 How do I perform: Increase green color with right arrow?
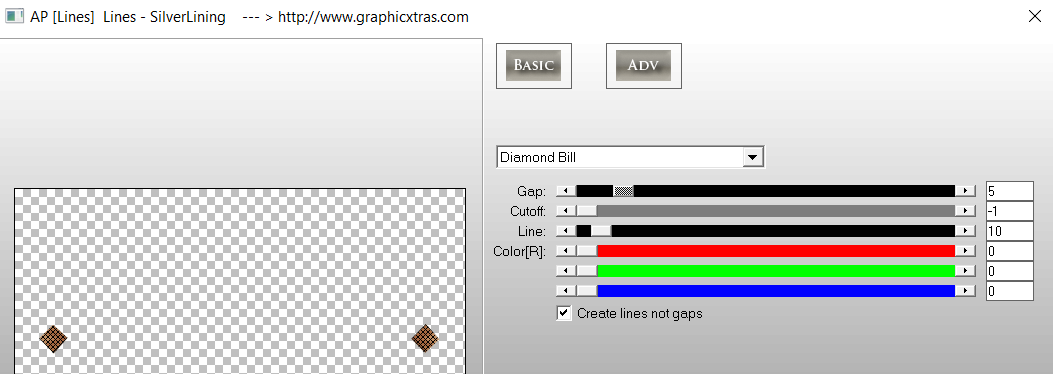coord(965,271)
